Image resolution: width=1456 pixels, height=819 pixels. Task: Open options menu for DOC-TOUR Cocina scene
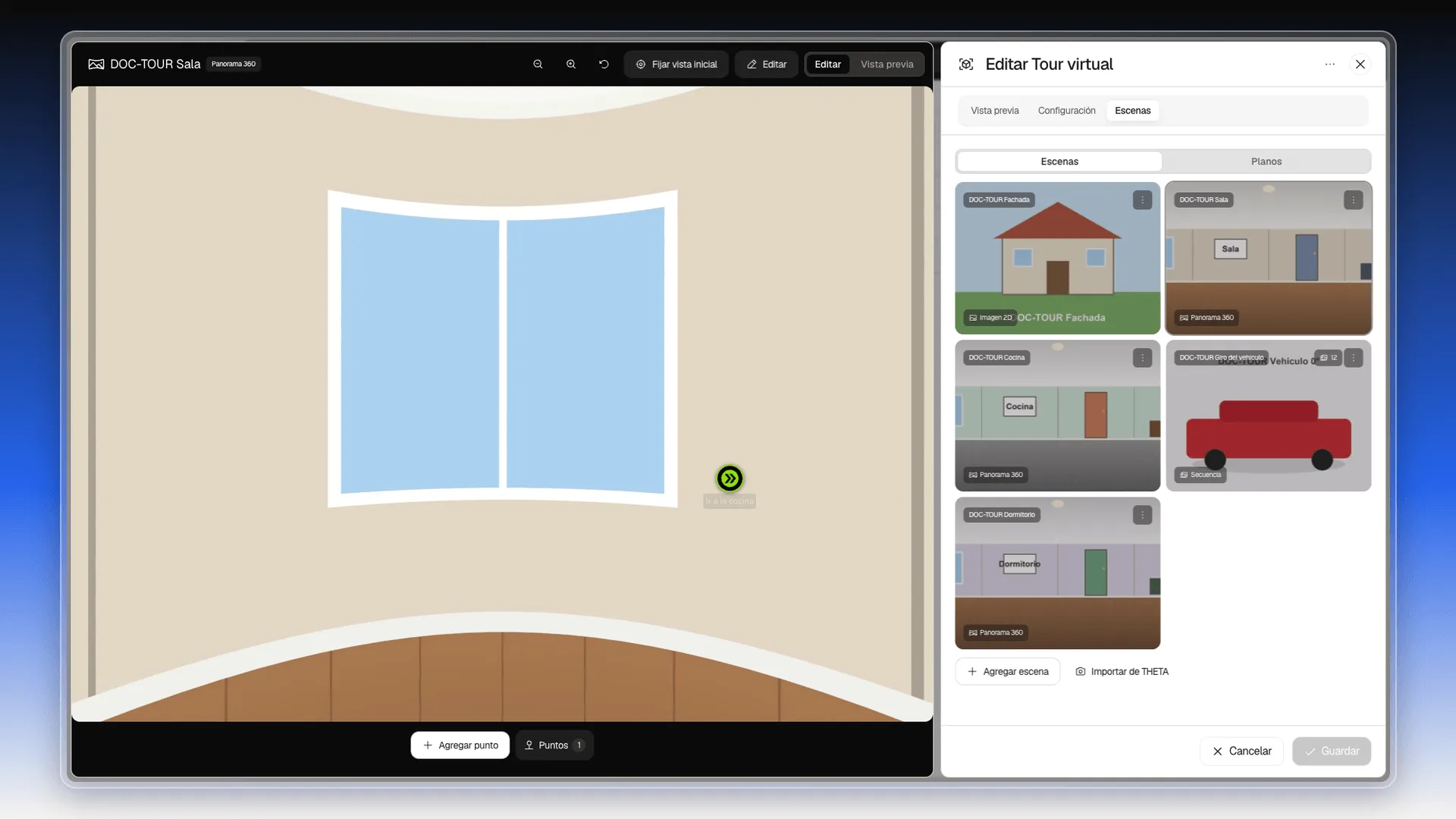point(1142,358)
